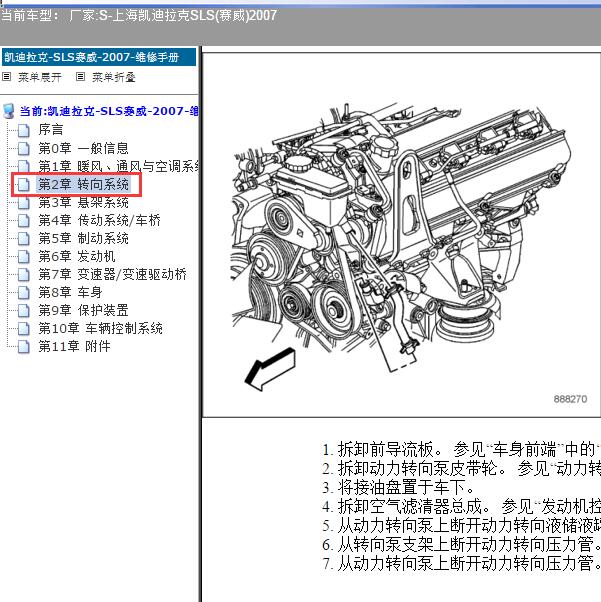Viewport: 601px width, 602px height.
Task: Open the 序言 preface entry
Action: (x=51, y=130)
